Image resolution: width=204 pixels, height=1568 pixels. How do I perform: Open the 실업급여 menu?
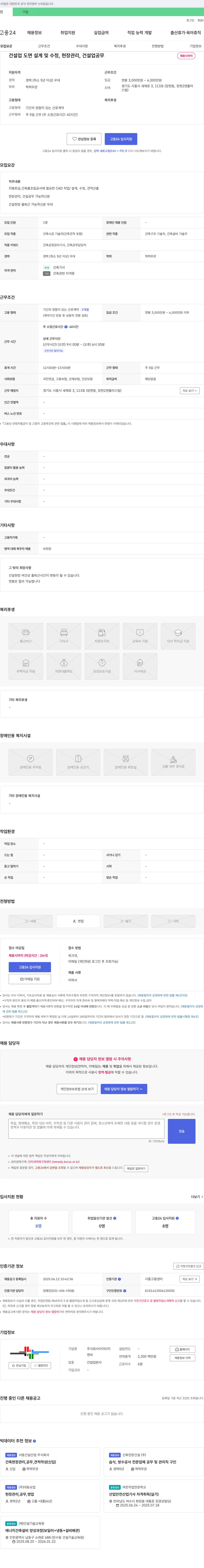[101, 33]
